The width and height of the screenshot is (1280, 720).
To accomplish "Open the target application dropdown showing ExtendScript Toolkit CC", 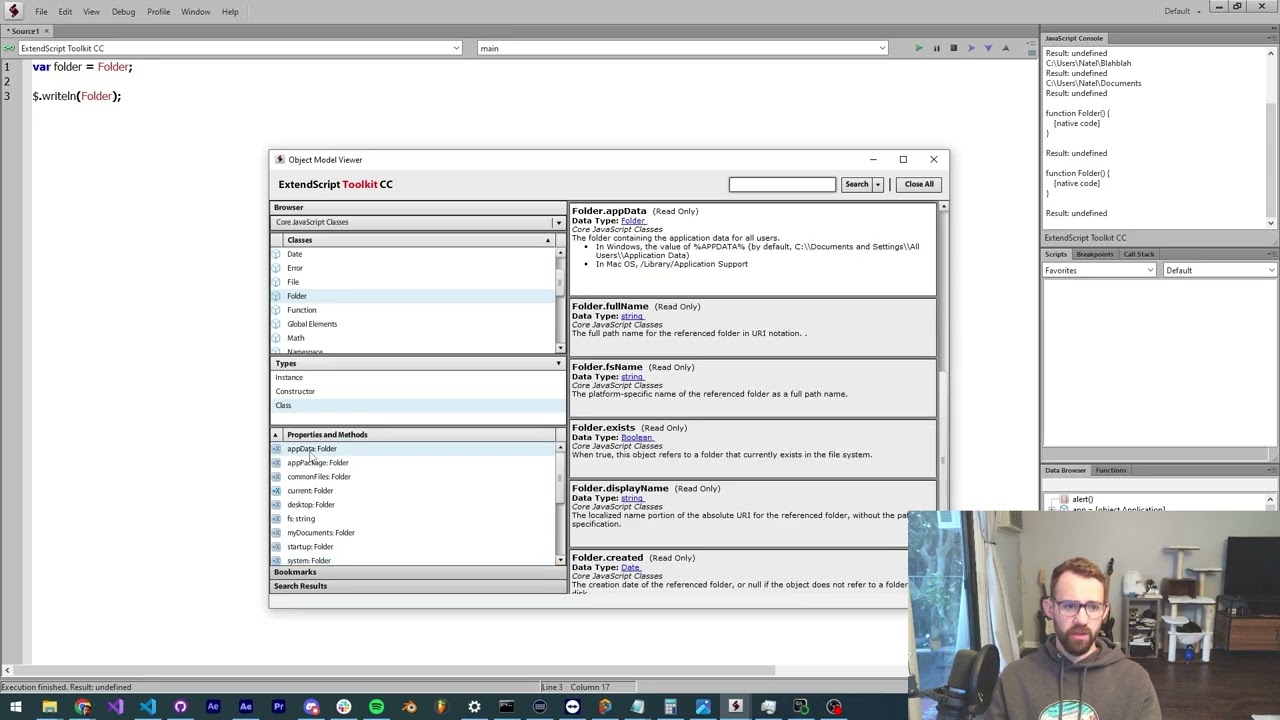I will pos(240,48).
